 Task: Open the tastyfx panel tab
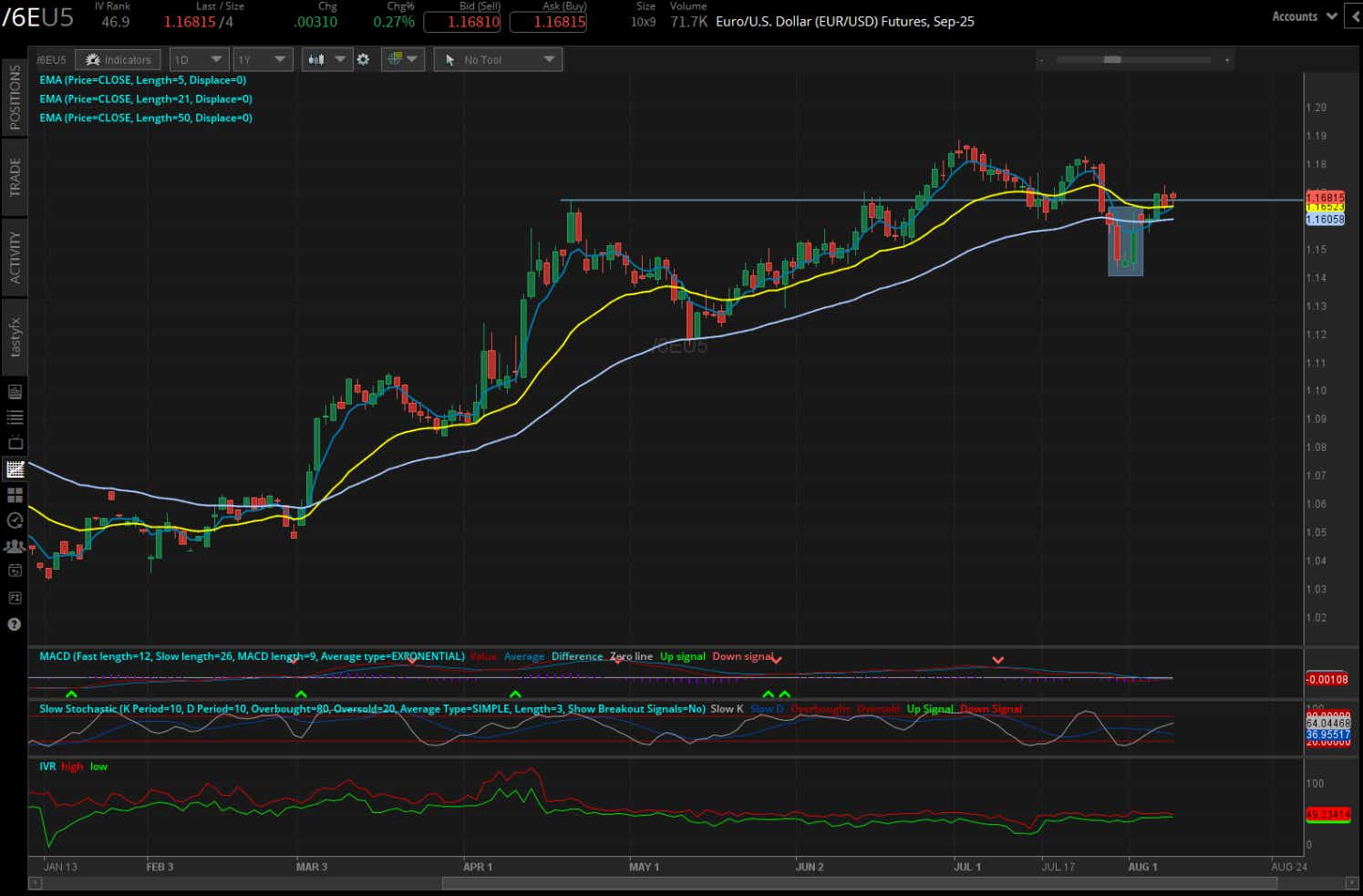14,335
